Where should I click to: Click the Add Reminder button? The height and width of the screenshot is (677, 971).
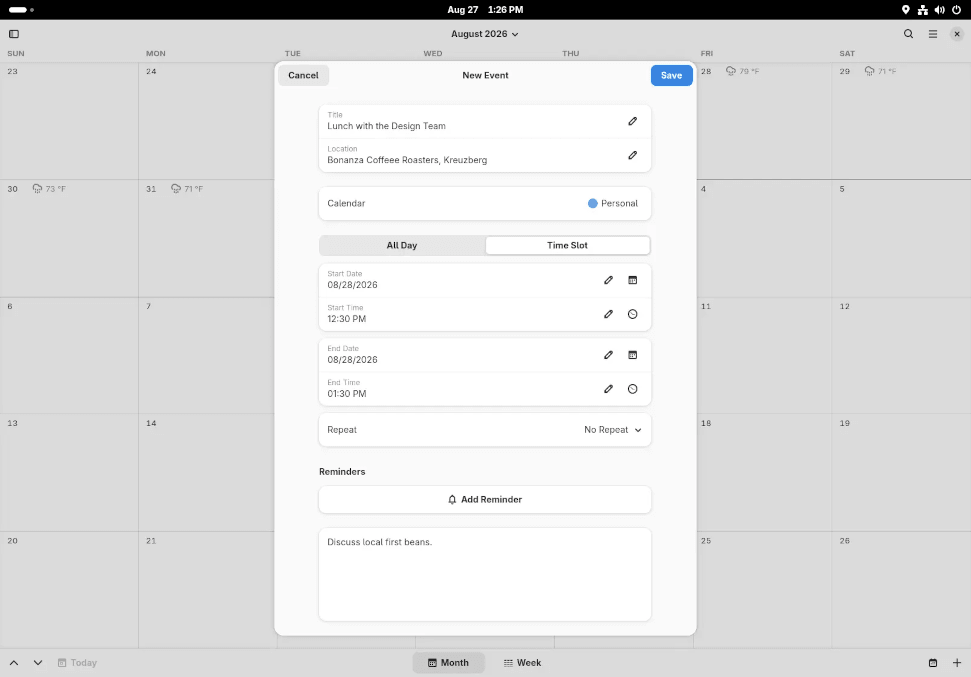coord(485,500)
